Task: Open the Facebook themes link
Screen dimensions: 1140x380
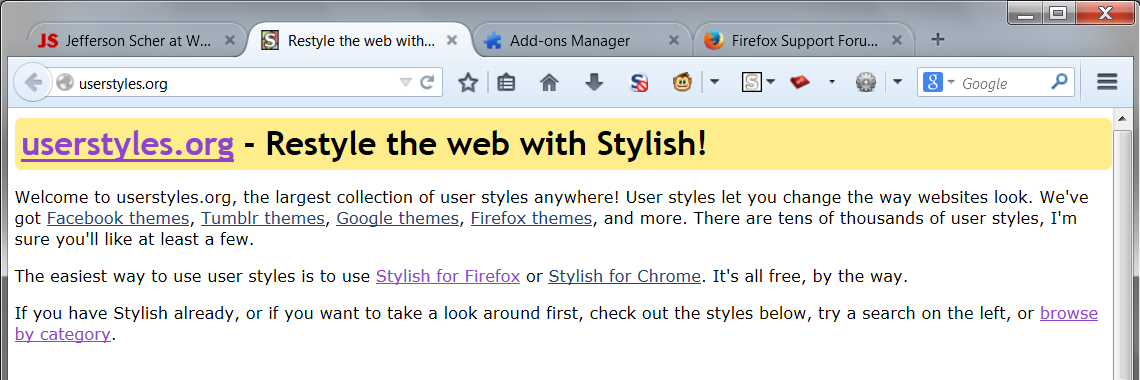Action: (119, 218)
